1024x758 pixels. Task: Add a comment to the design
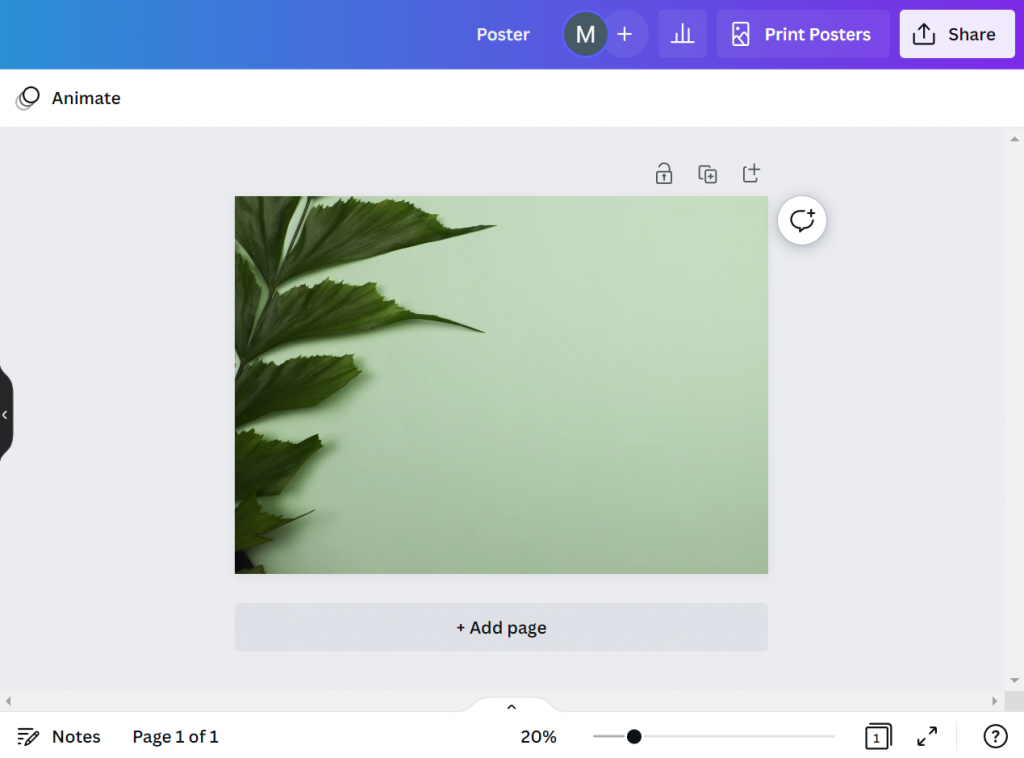[x=801, y=220]
